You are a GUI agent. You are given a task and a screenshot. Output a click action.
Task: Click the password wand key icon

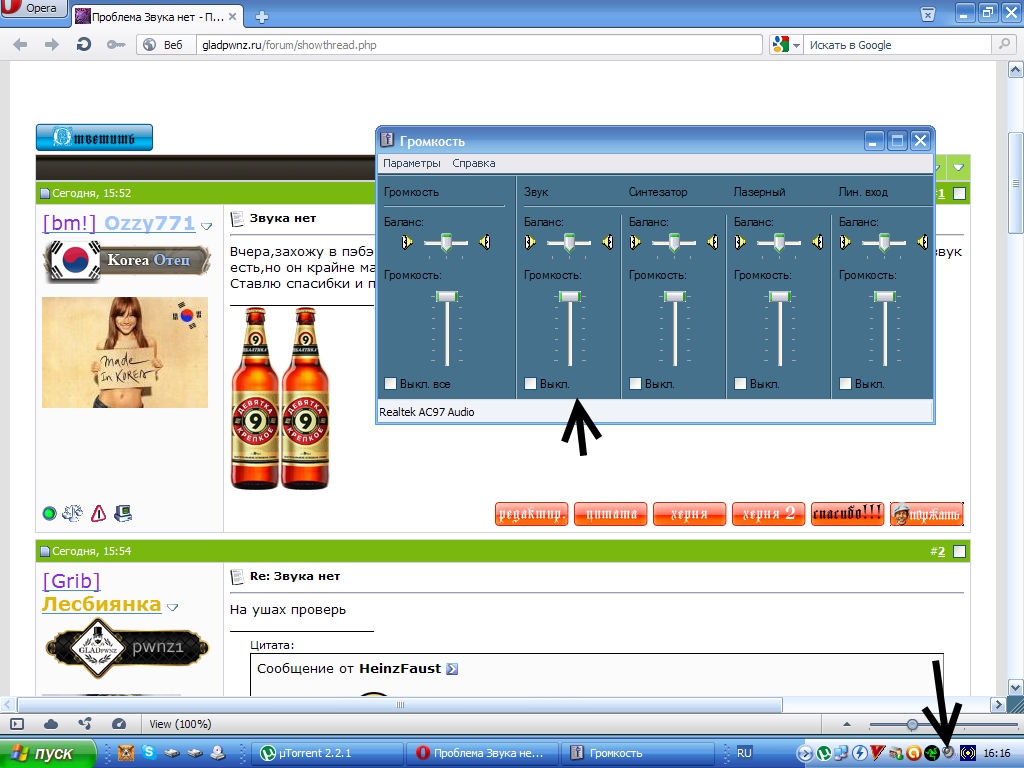pos(116,45)
